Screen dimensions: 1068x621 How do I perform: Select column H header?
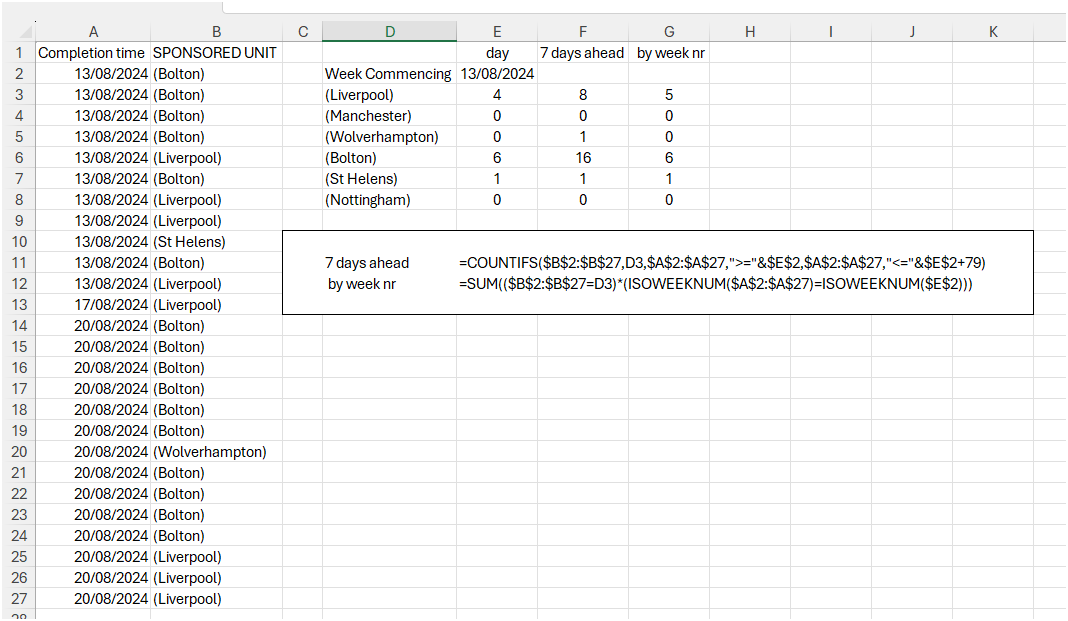[x=750, y=31]
